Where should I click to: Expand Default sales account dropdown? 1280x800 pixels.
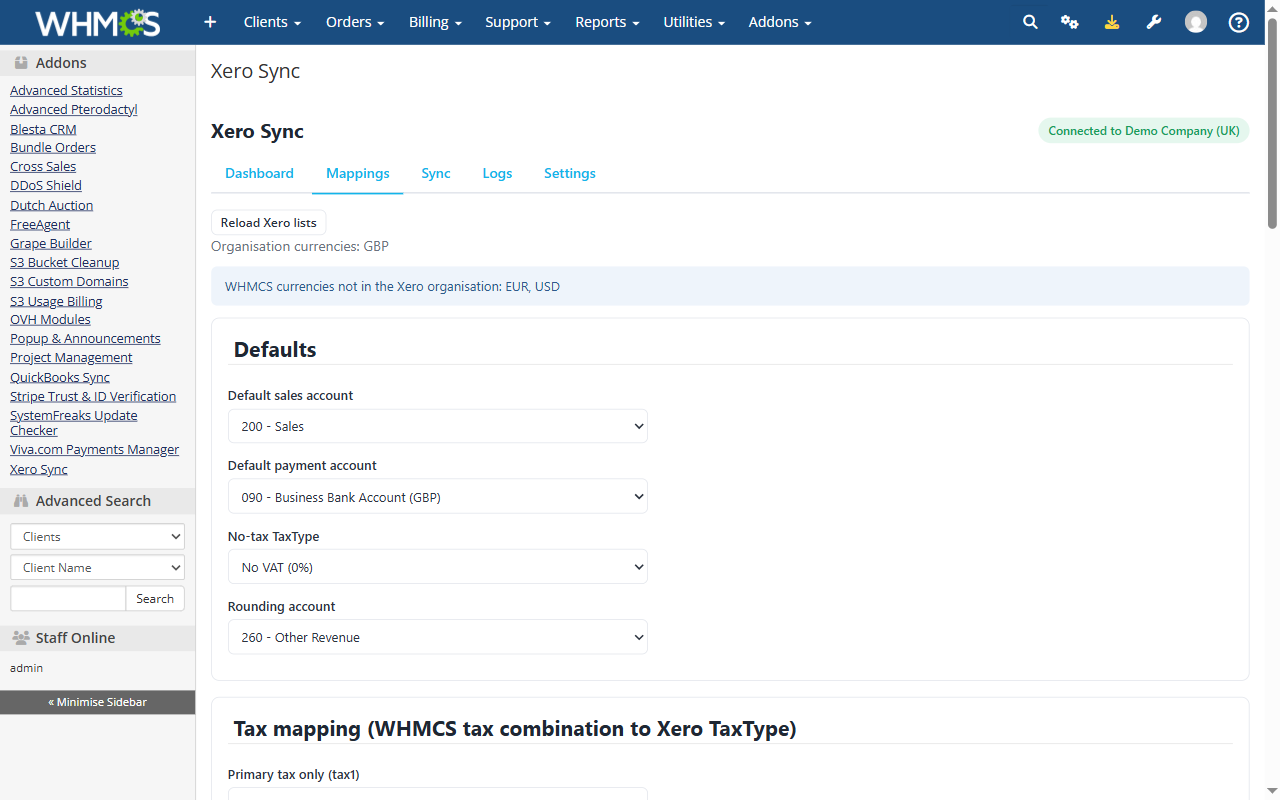point(438,426)
